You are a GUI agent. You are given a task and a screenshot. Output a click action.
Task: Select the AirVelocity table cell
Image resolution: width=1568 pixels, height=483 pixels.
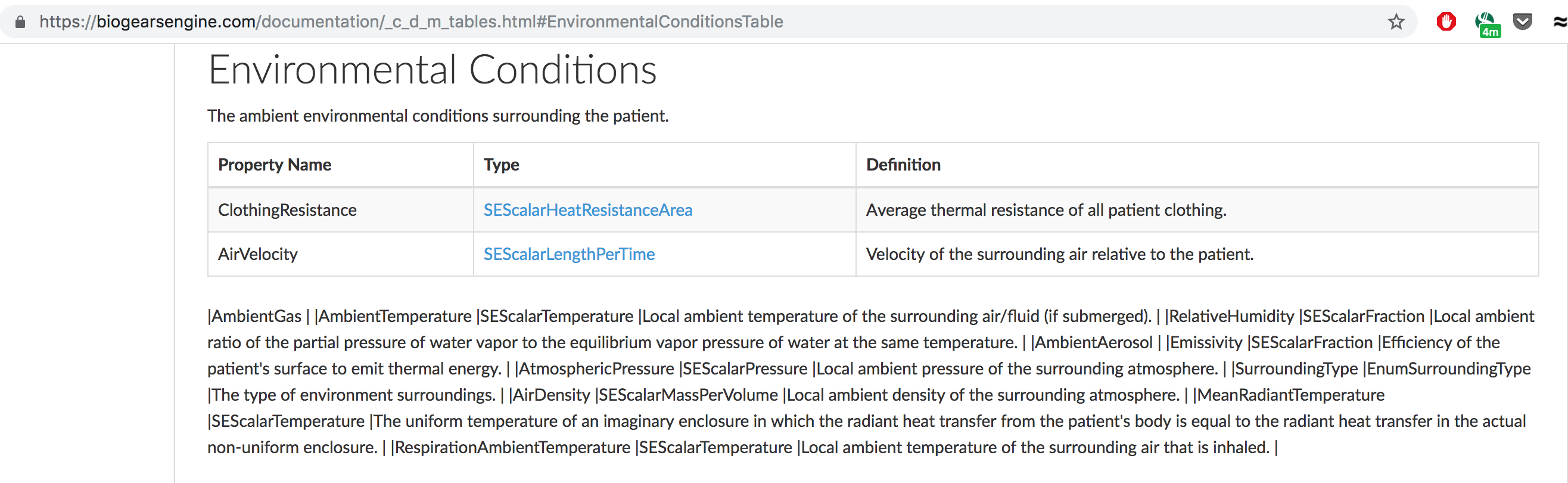point(257,254)
